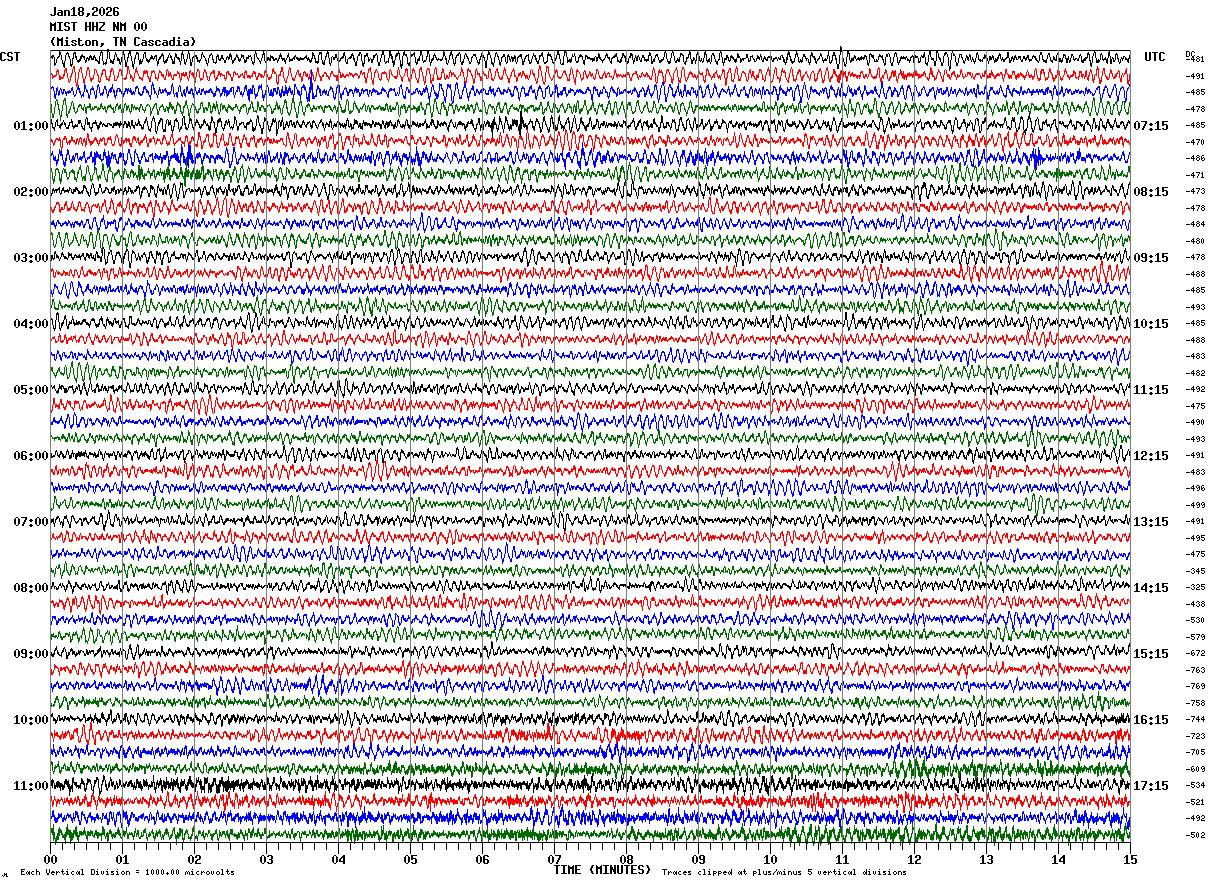The width and height of the screenshot is (1210, 886).
Task: Select minute 03 on the time axis
Action: point(266,859)
